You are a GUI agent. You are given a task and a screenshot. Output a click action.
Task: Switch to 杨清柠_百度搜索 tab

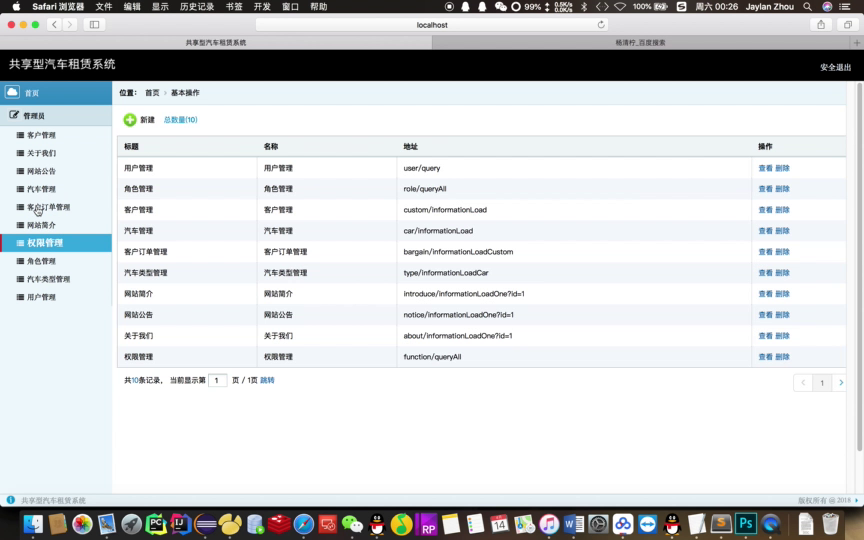(640, 42)
